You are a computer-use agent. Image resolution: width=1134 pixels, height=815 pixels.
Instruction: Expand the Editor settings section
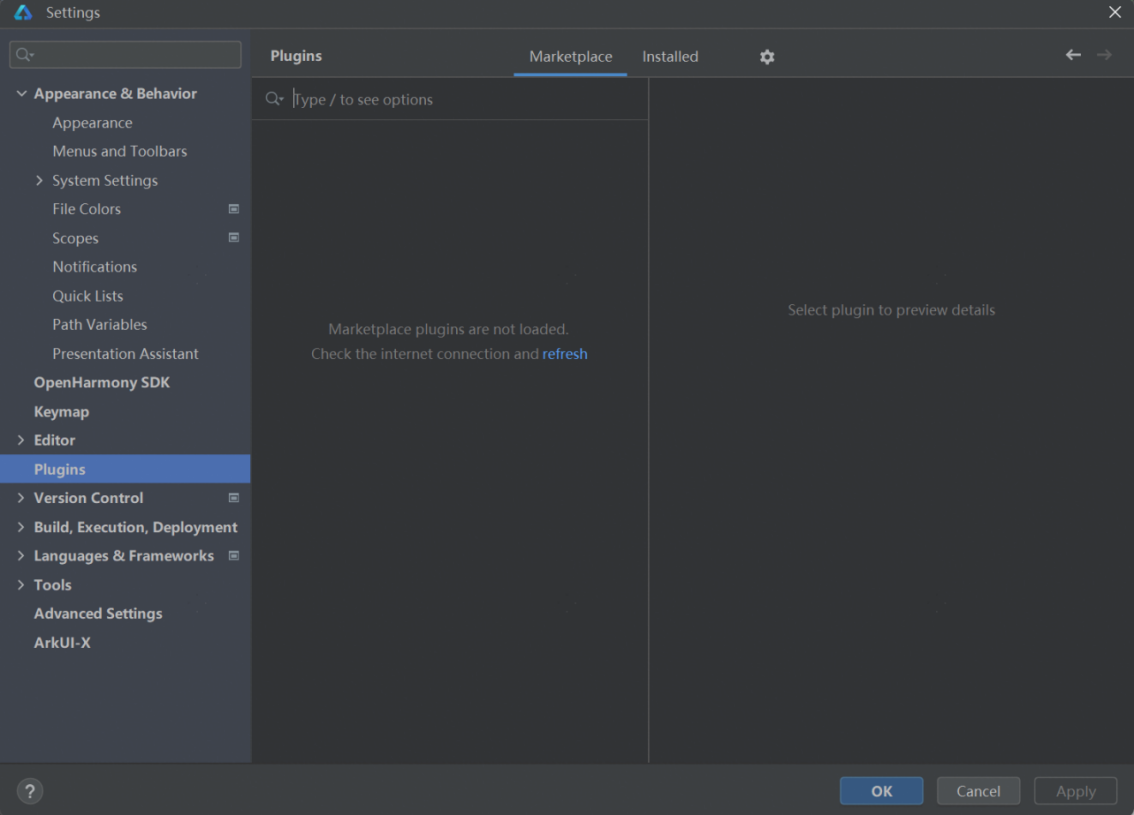[x=22, y=440]
